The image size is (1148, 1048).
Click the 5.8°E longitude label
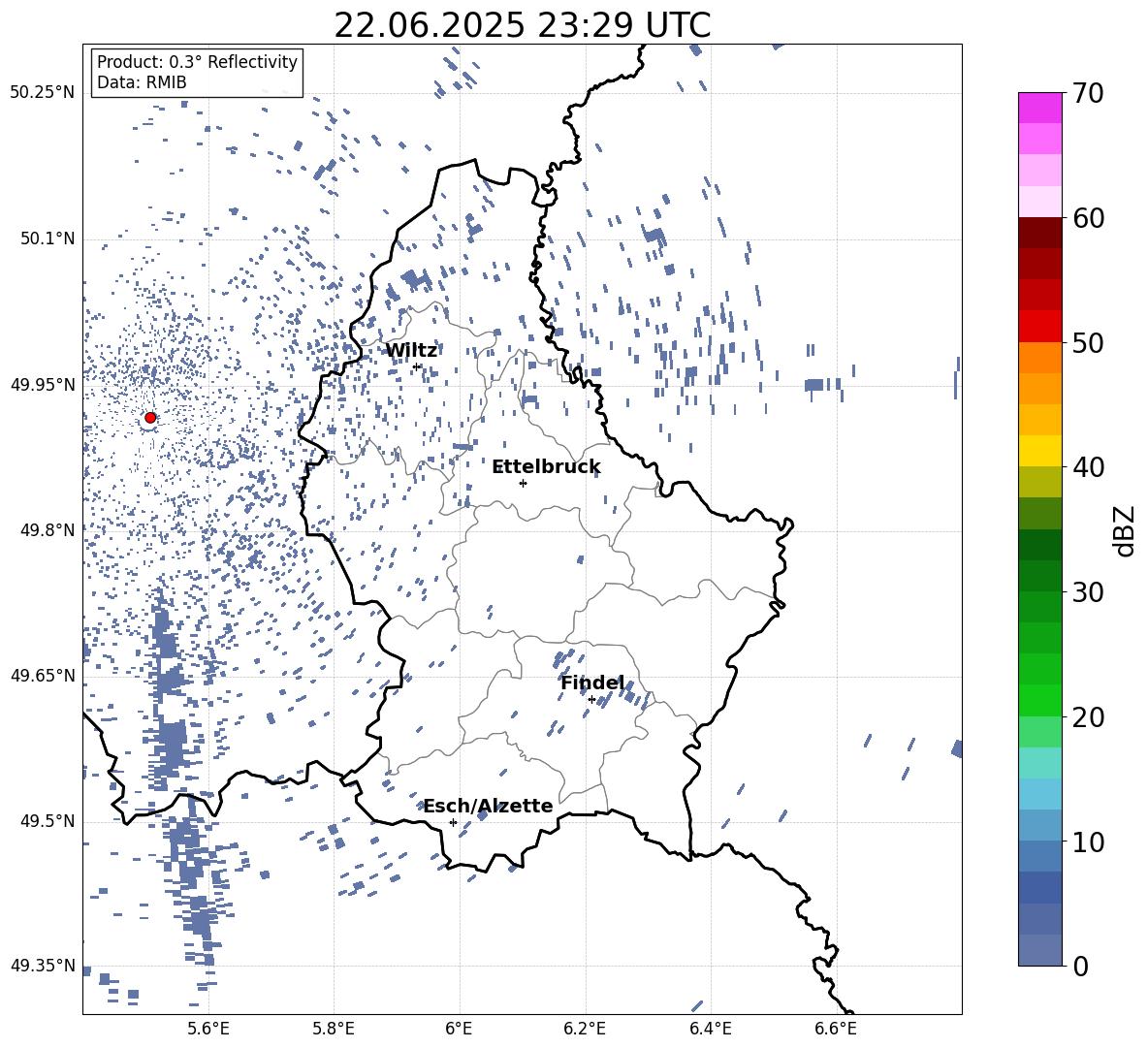click(x=334, y=1029)
